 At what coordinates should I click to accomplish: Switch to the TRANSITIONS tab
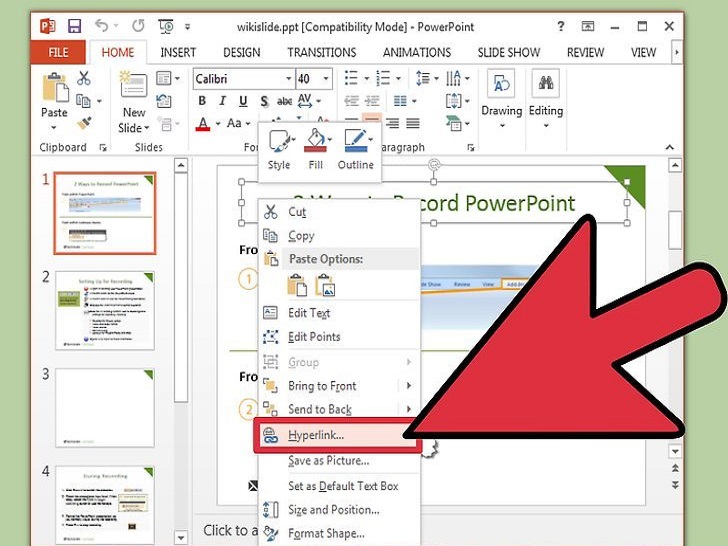pos(322,52)
